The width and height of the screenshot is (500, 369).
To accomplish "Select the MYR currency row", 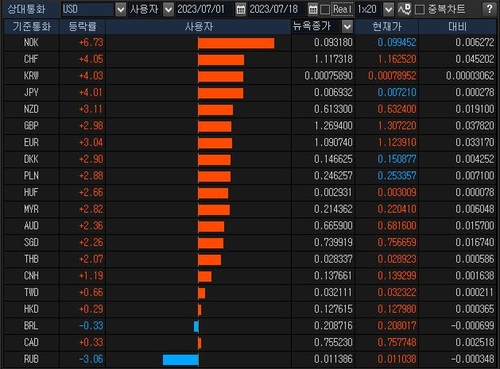I will click(250, 209).
